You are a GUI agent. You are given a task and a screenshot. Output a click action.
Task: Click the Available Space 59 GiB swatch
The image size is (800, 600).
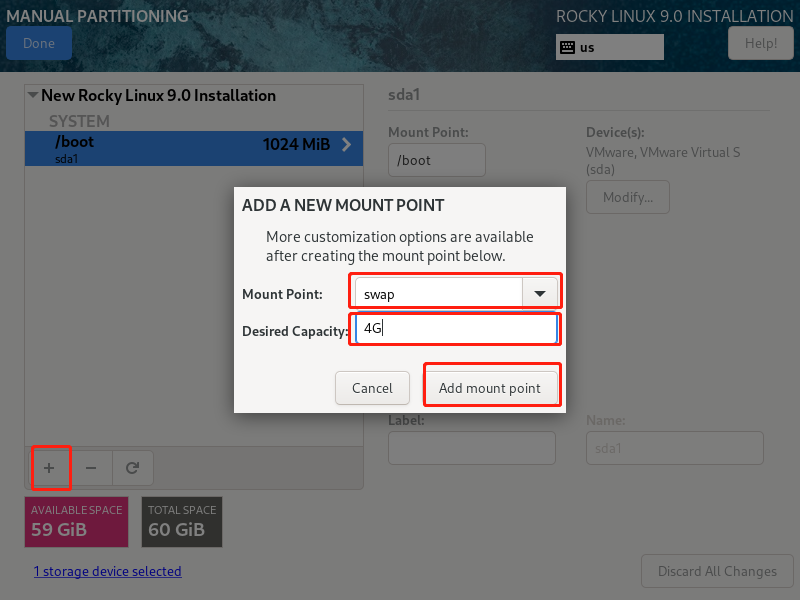[76, 522]
